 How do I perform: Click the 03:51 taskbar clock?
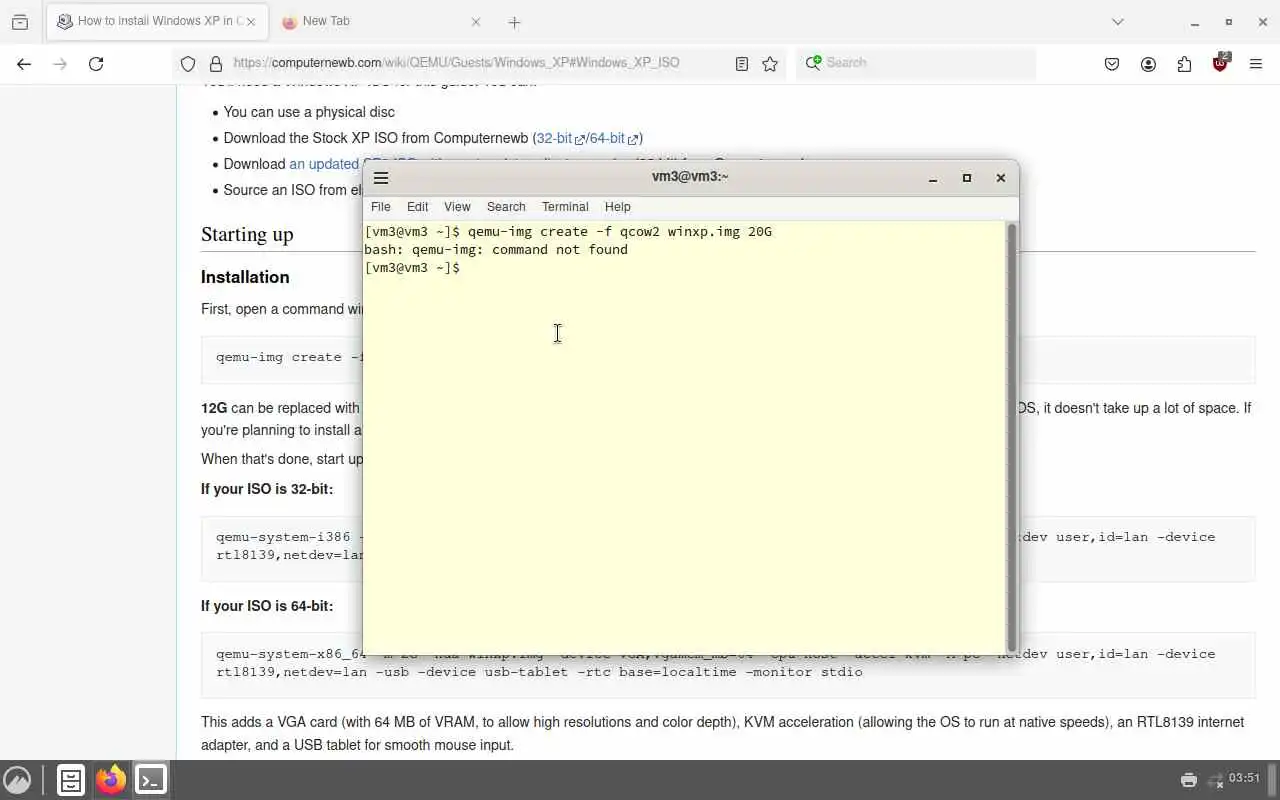point(1245,778)
